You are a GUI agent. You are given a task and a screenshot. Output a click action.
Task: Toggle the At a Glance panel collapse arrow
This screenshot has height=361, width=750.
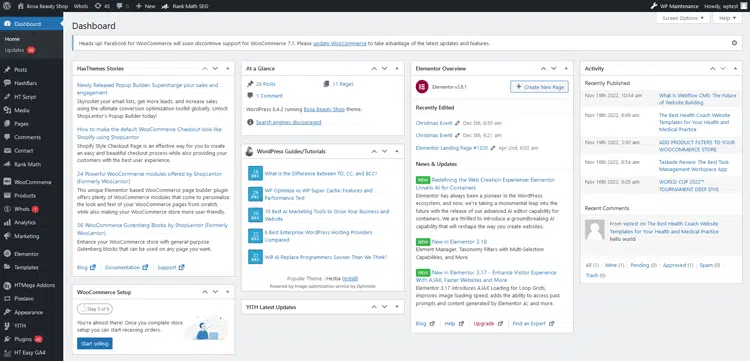(x=397, y=68)
